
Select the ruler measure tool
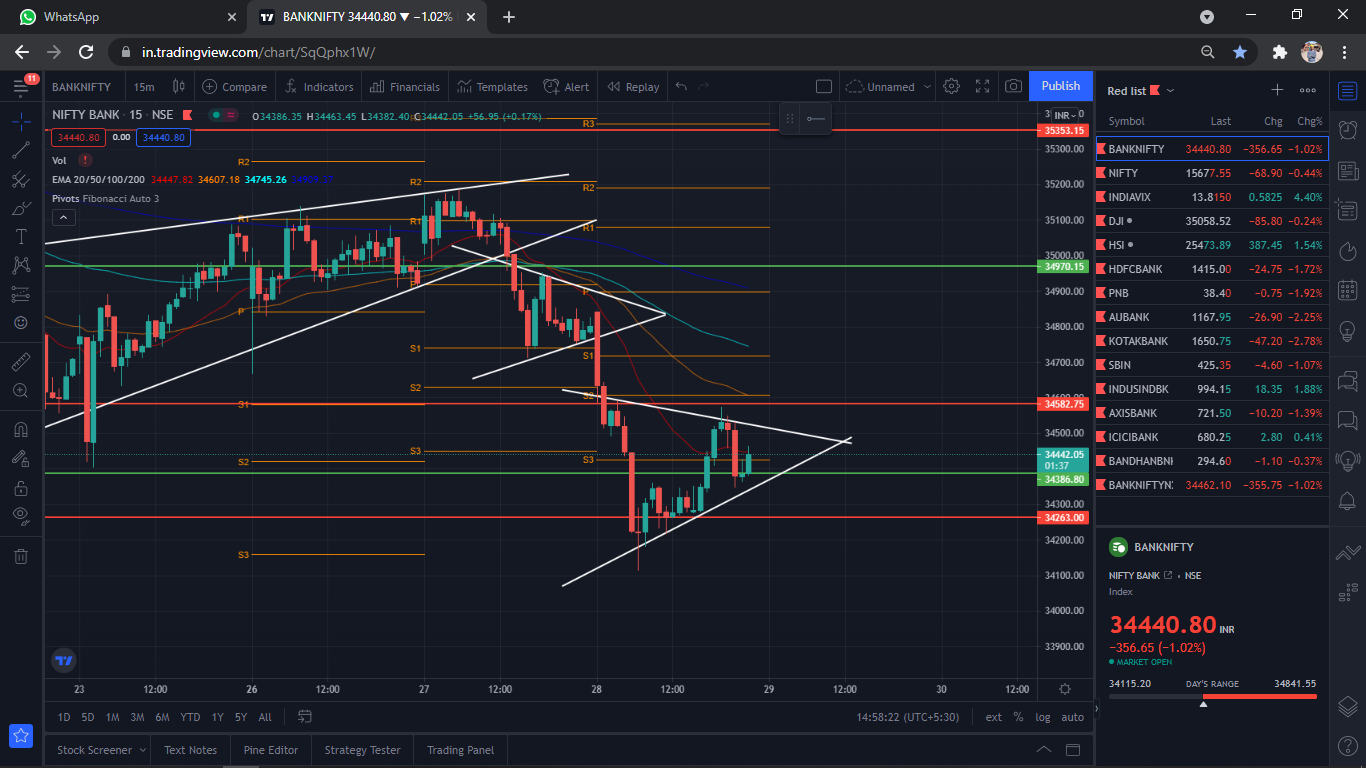(21, 361)
